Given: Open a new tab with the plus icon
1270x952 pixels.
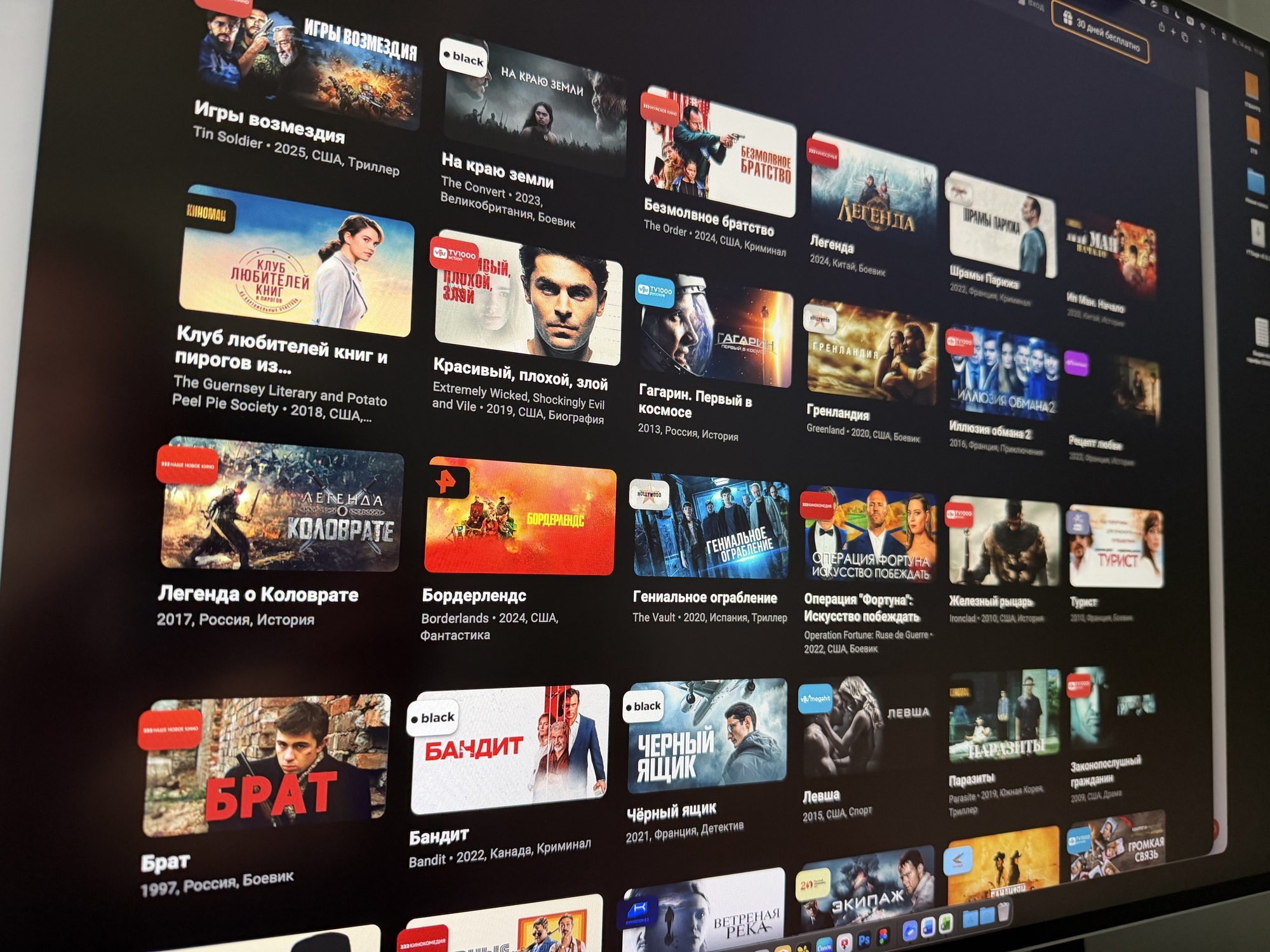Looking at the screenshot, I should (x=1173, y=32).
